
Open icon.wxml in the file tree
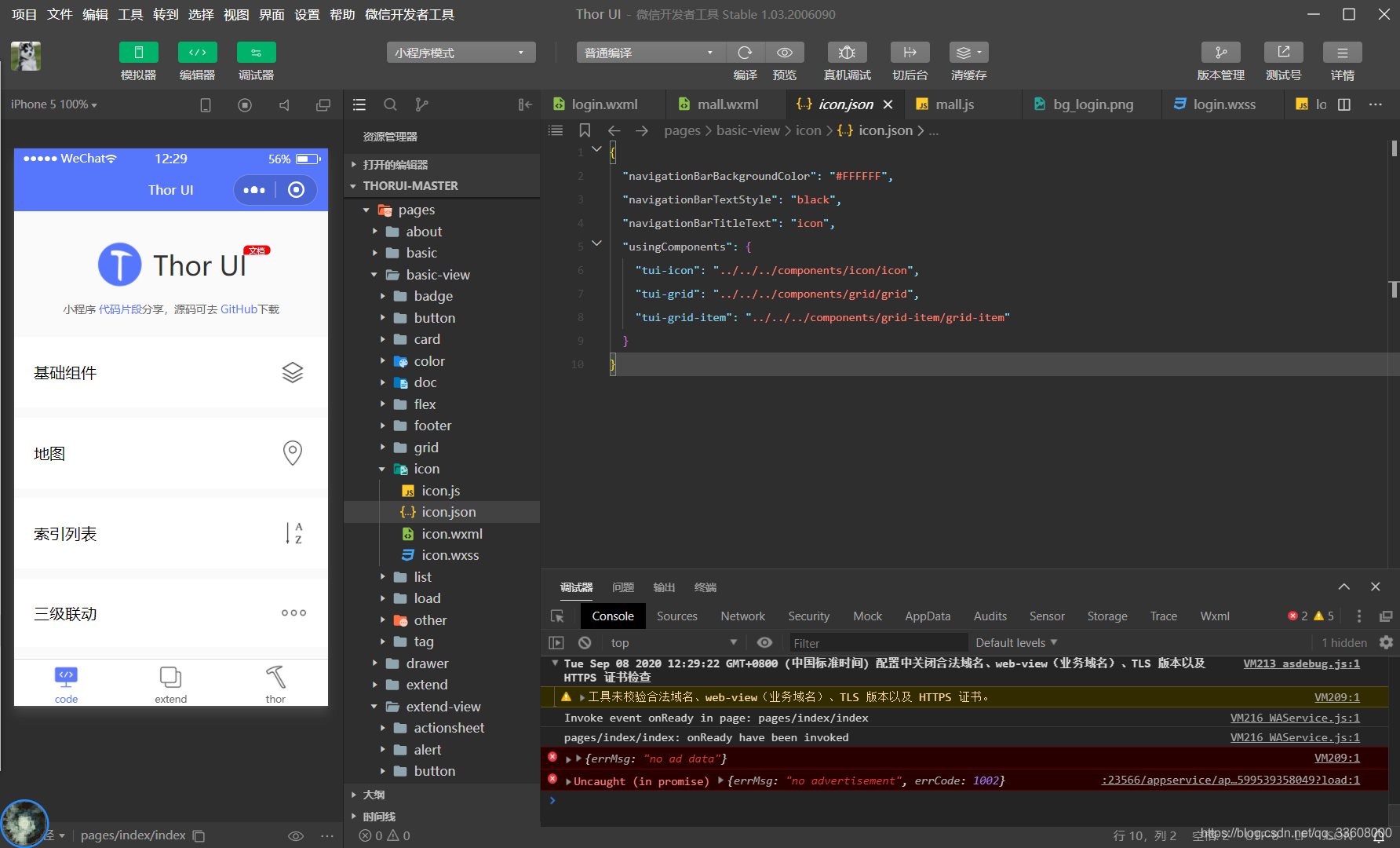tap(442, 534)
